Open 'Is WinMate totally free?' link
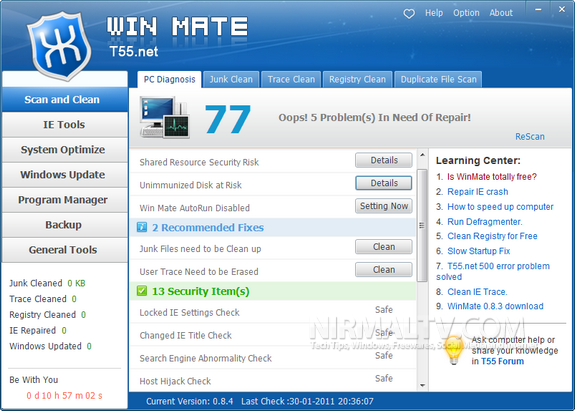 [491, 177]
